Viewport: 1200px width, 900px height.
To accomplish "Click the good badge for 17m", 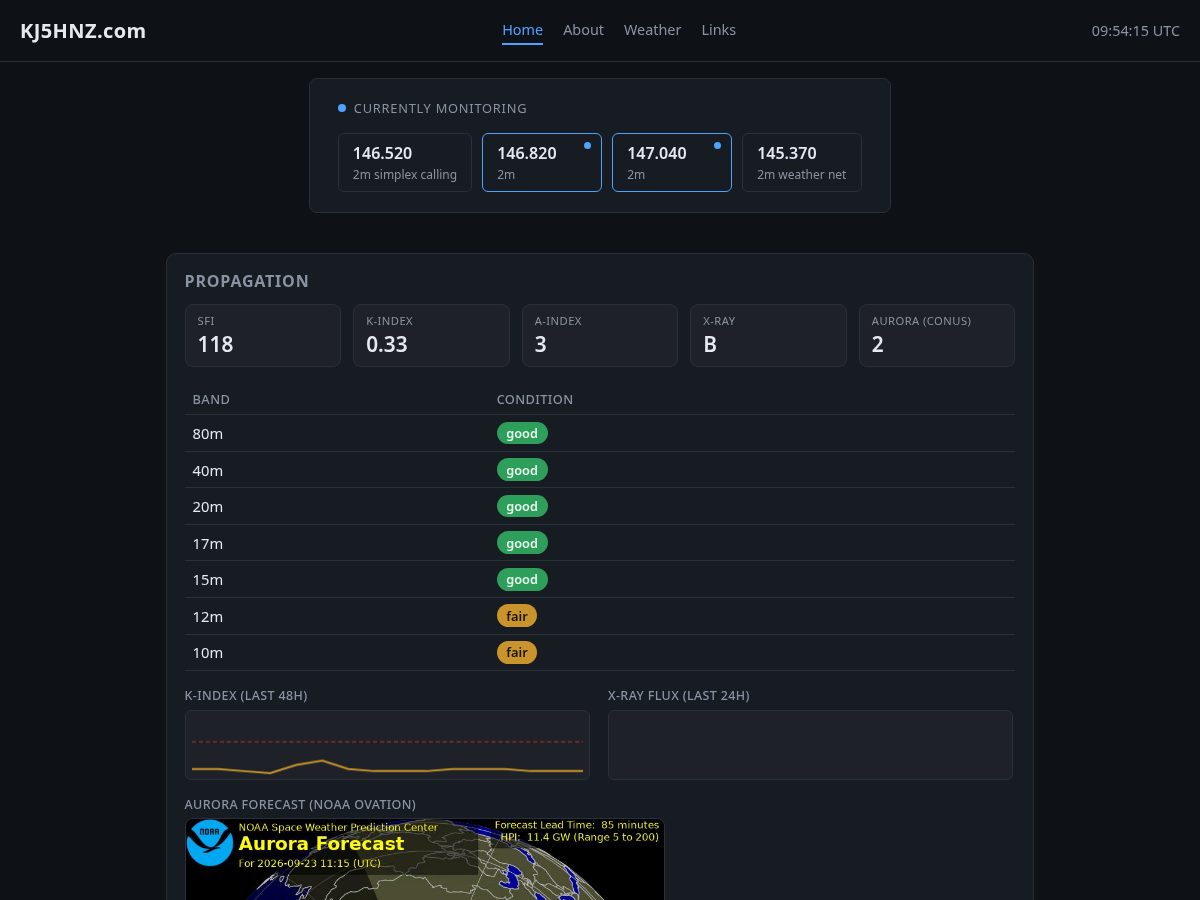I will 522,543.
